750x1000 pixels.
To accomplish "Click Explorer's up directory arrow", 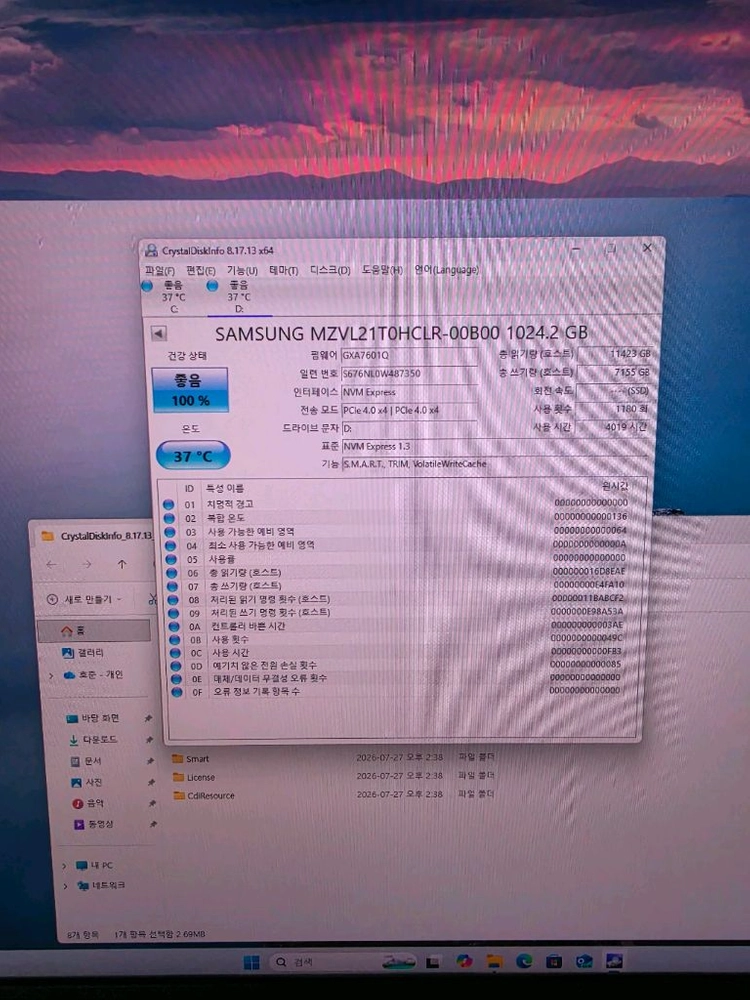I will click(122, 564).
